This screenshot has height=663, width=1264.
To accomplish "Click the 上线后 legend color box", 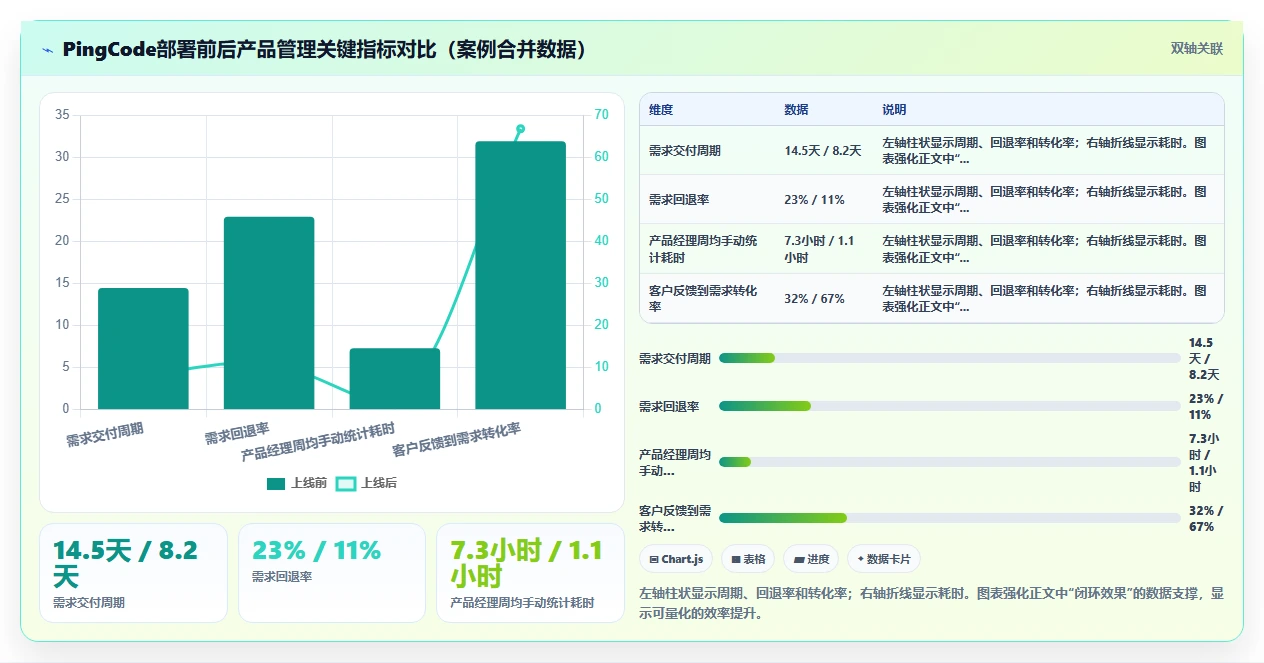I will click(345, 483).
